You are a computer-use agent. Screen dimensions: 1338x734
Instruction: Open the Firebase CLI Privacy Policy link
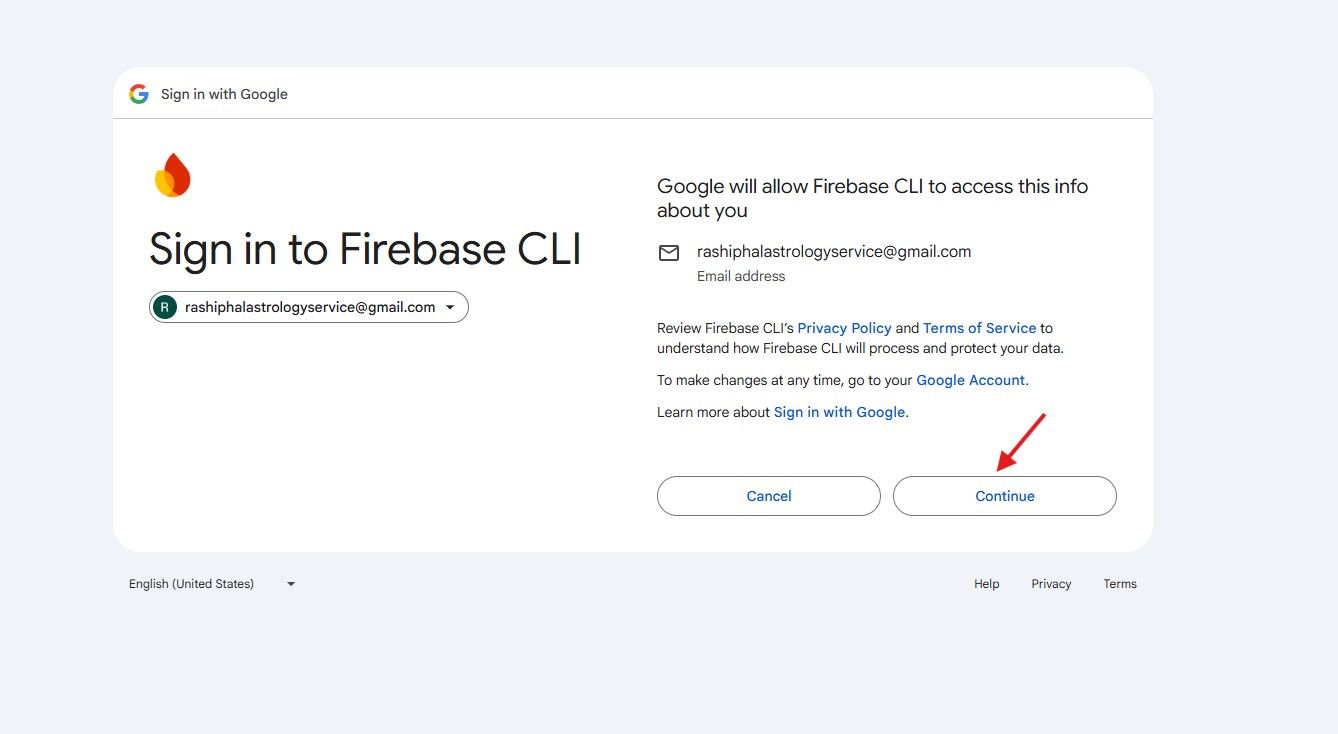844,328
